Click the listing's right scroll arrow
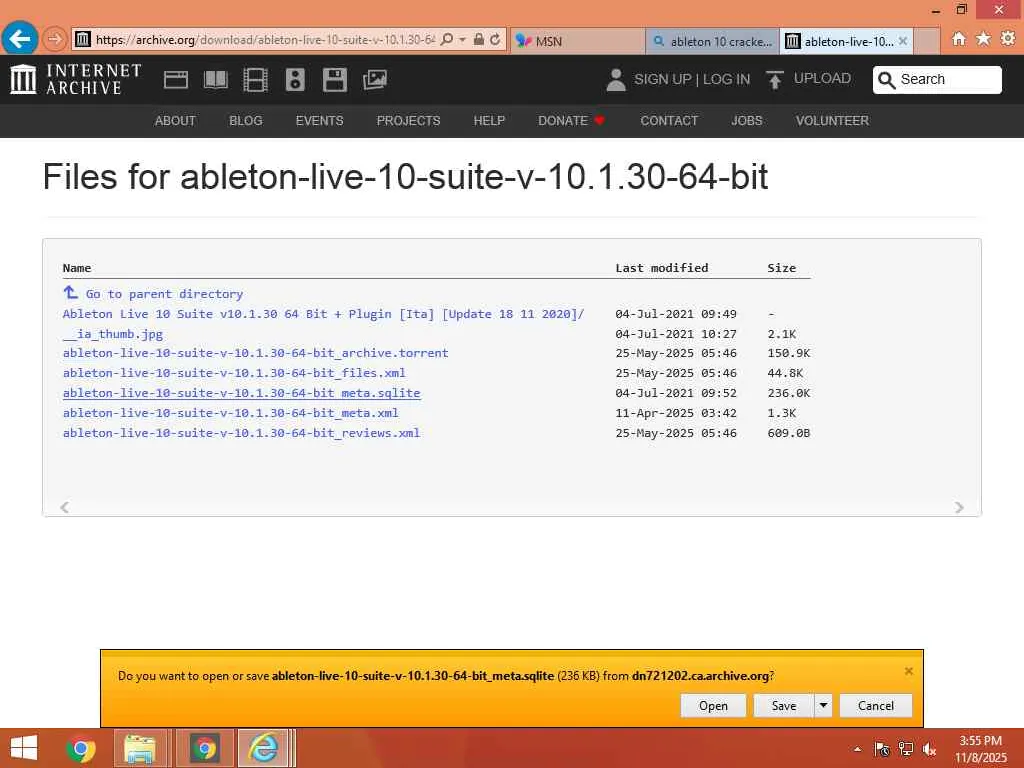Viewport: 1024px width, 768px height. click(x=959, y=507)
